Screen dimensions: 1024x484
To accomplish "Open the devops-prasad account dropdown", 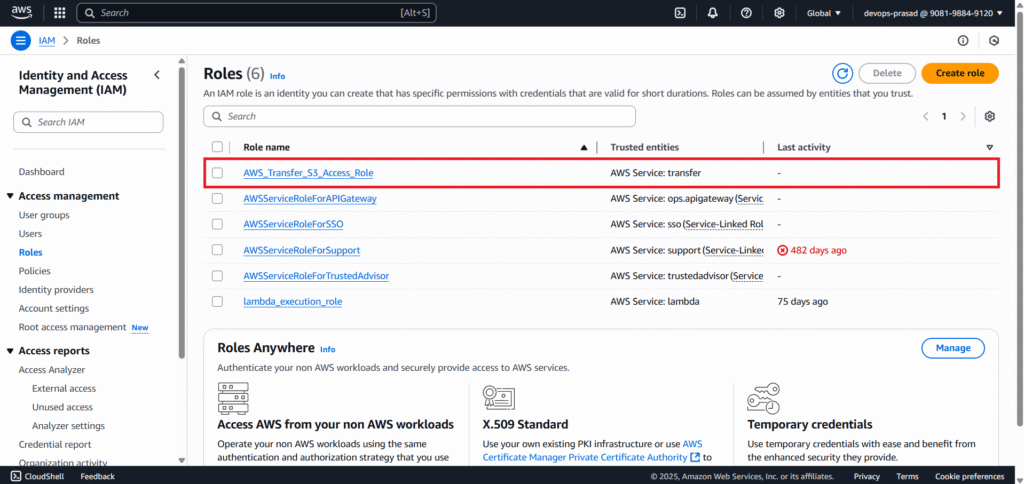I will tap(933, 13).
